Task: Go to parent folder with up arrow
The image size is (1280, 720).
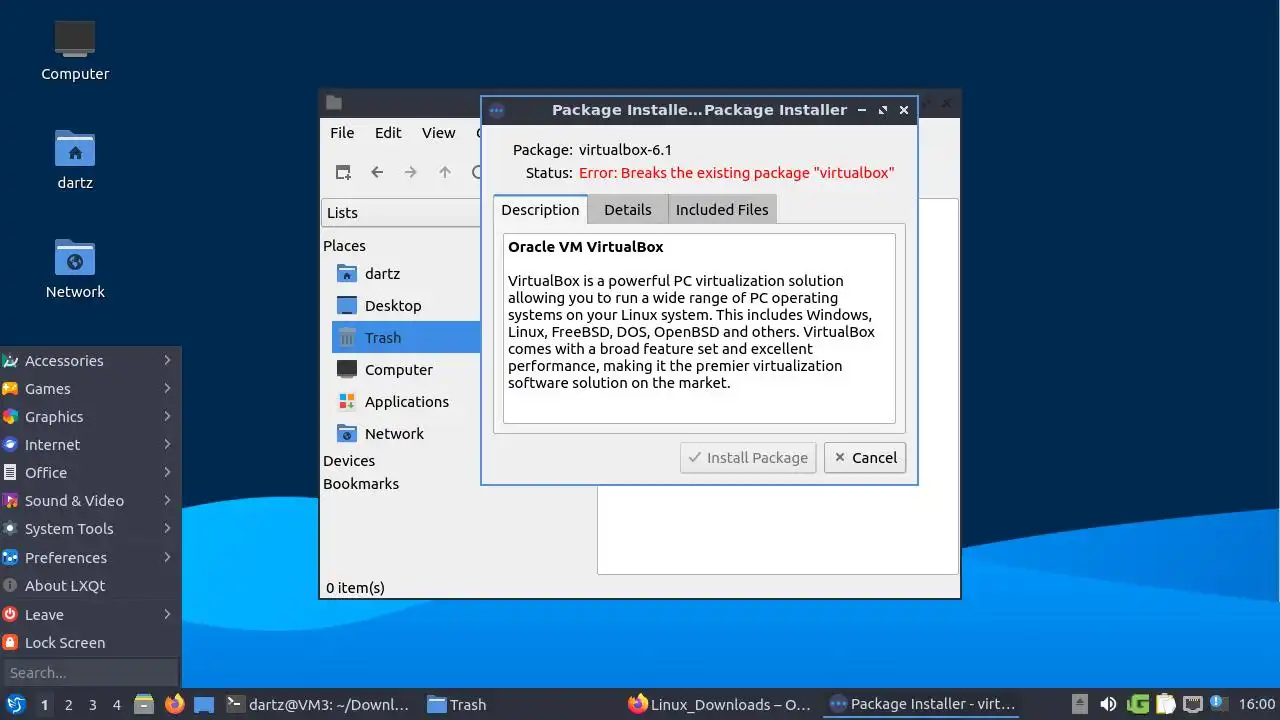Action: point(445,172)
